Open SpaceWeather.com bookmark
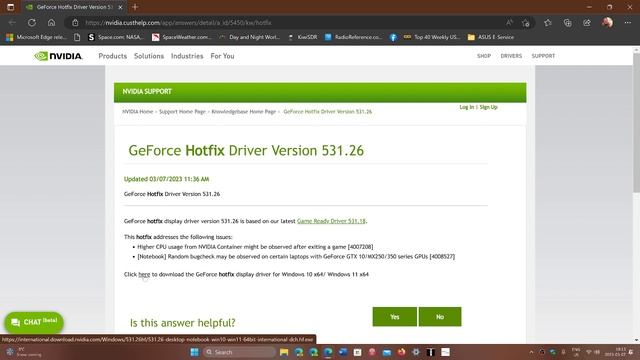Screen dimensions: 640x360 [x=182, y=37]
